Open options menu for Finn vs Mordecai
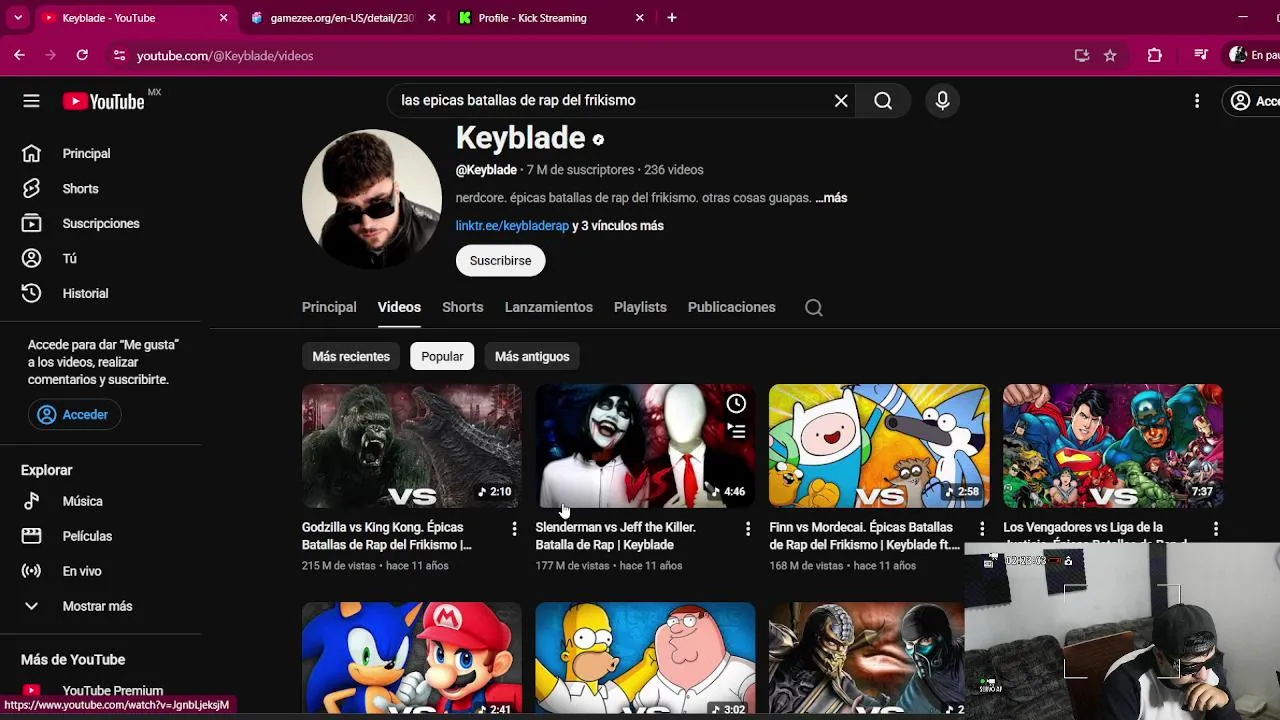1280x720 pixels. 981,529
